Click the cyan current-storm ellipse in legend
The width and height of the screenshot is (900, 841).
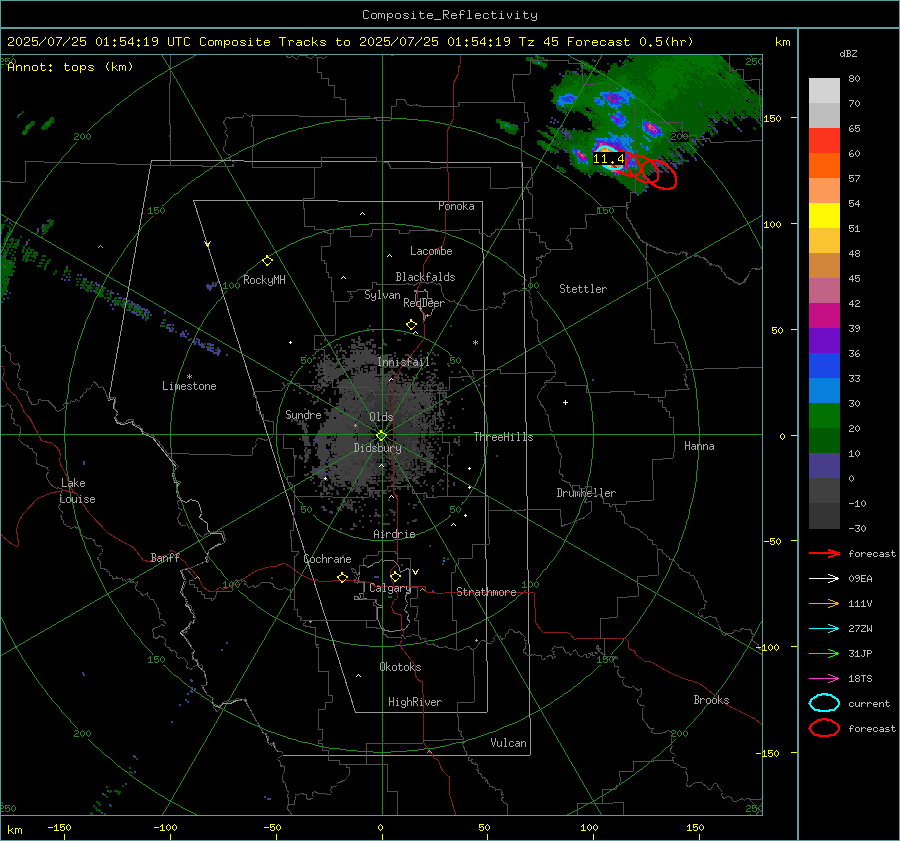coord(824,703)
